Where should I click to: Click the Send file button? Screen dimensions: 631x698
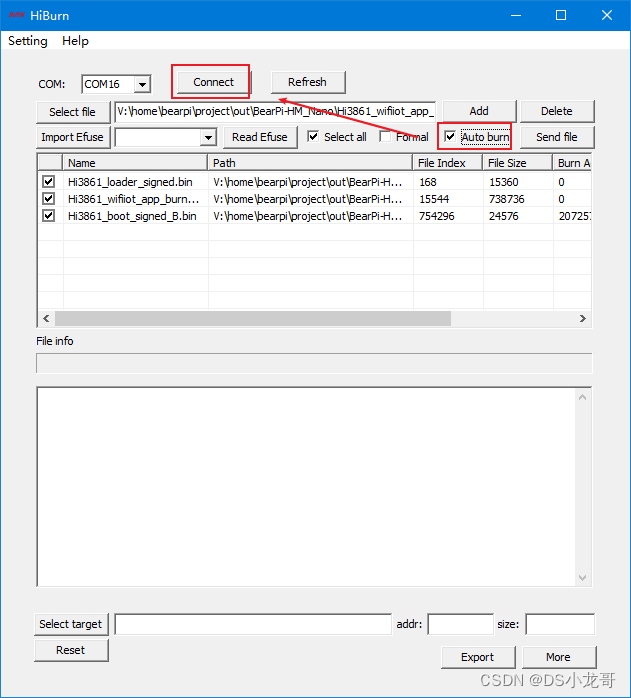tap(557, 137)
